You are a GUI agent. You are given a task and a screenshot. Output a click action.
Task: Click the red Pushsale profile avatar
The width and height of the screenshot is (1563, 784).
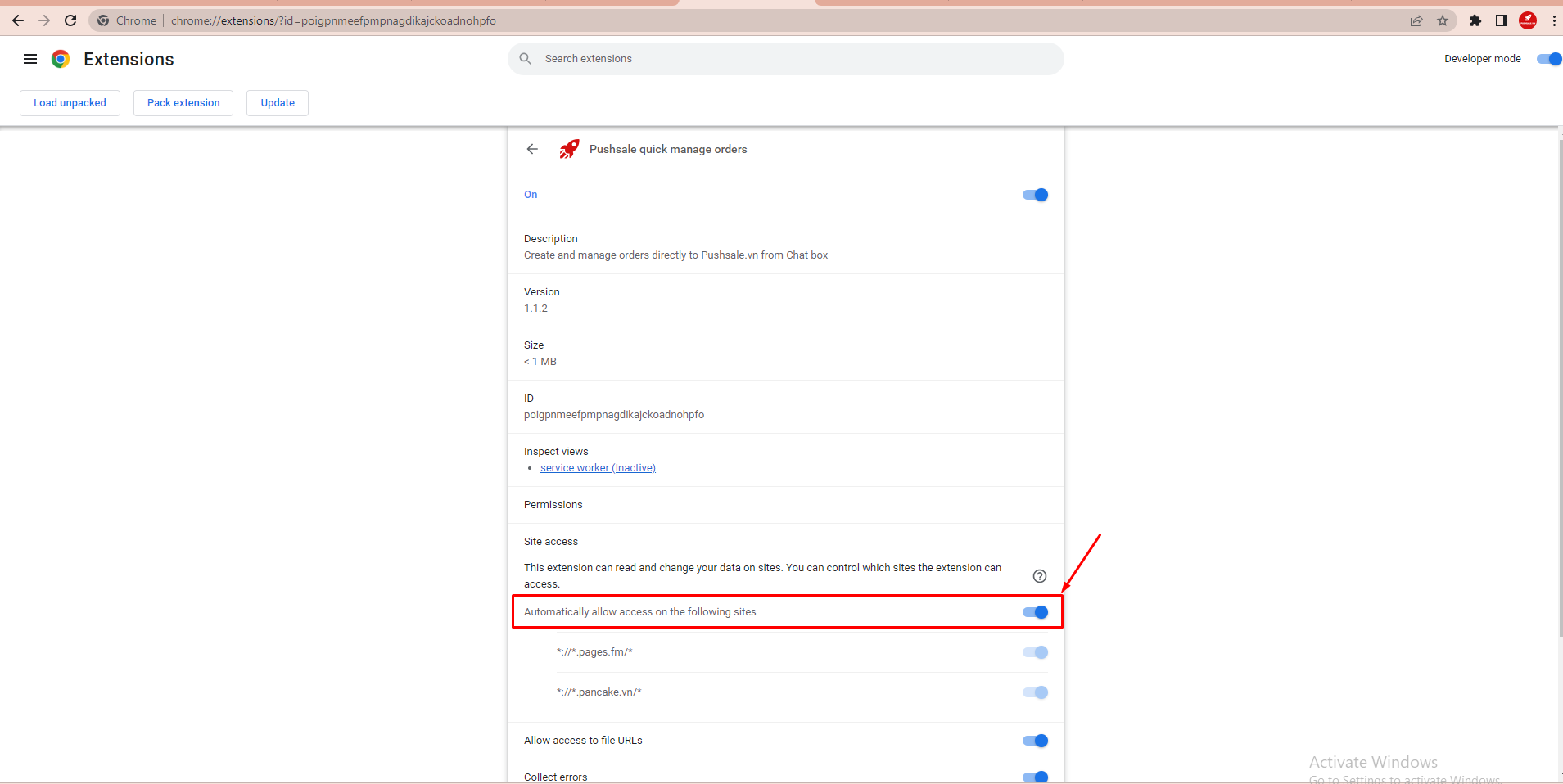pos(1527,20)
